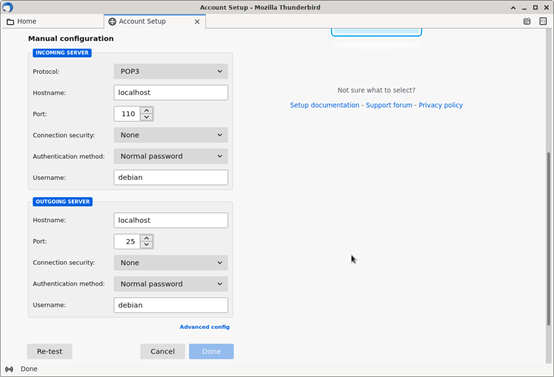Open the incoming Protocol POP3 dropdown
Image resolution: width=554 pixels, height=377 pixels.
pos(171,71)
